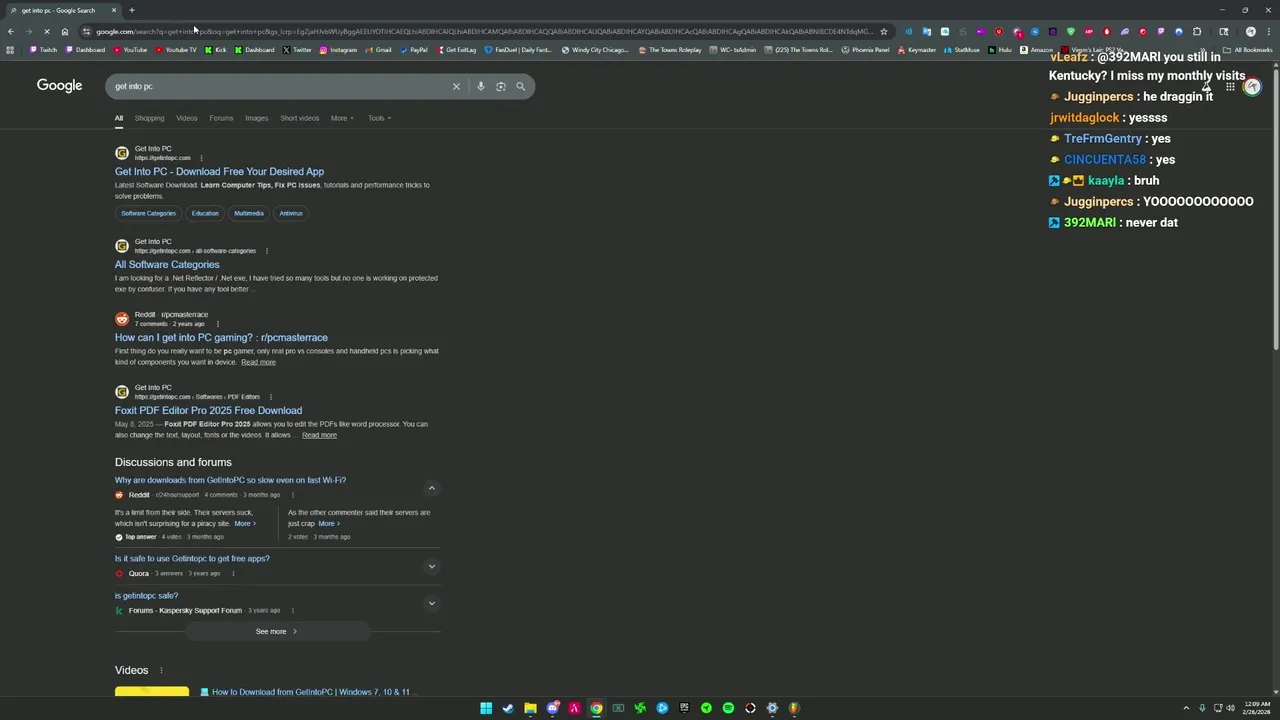Click See more under Discussions and forums

click(277, 632)
